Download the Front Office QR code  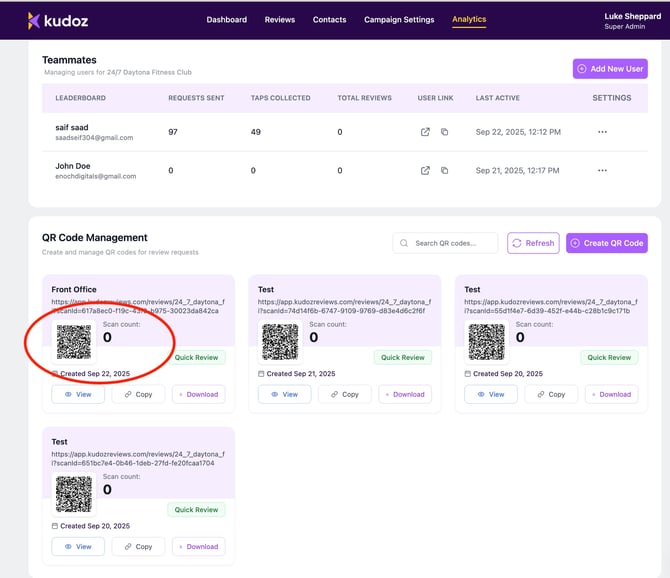[198, 394]
